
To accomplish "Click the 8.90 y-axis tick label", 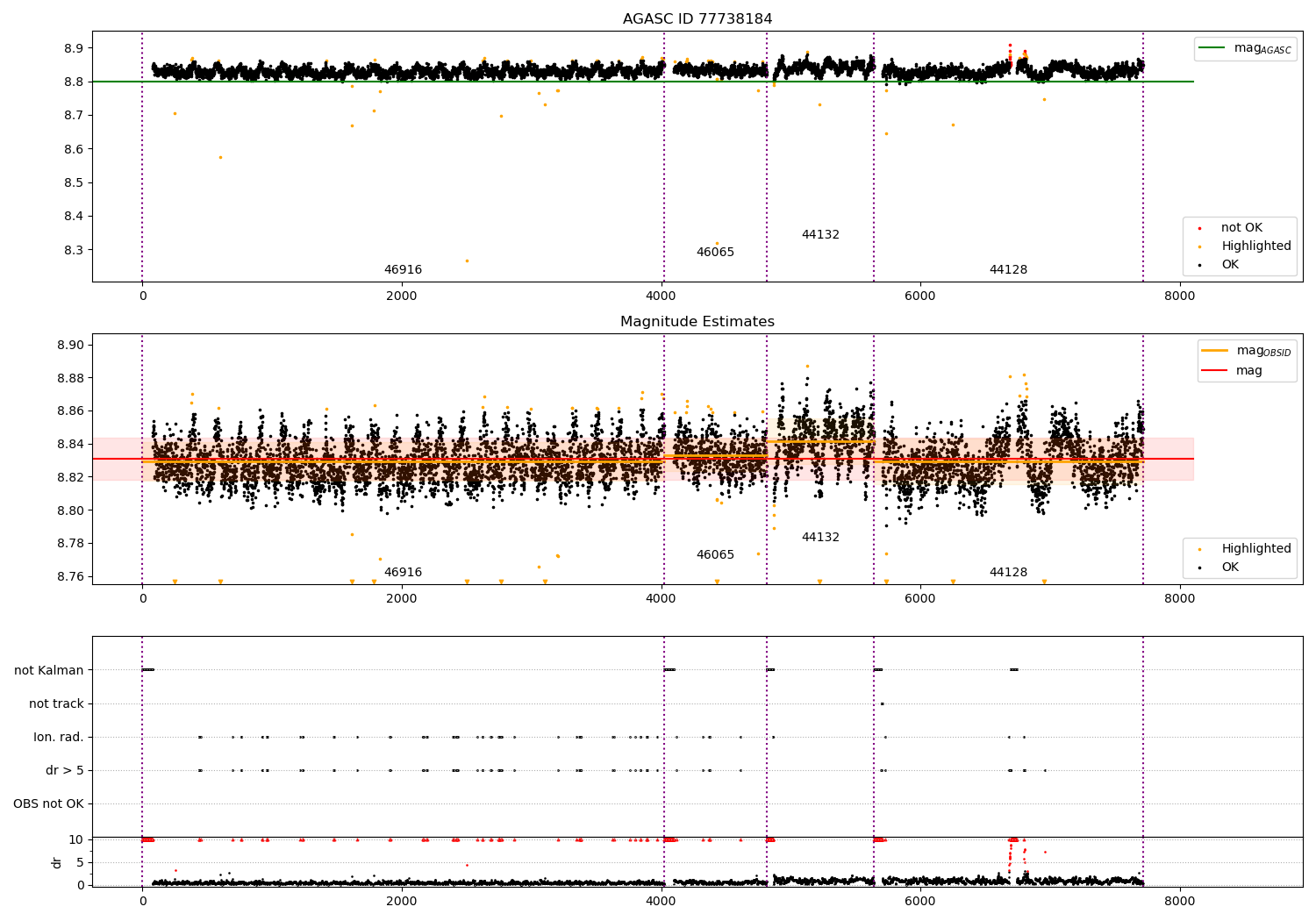I will coord(70,345).
